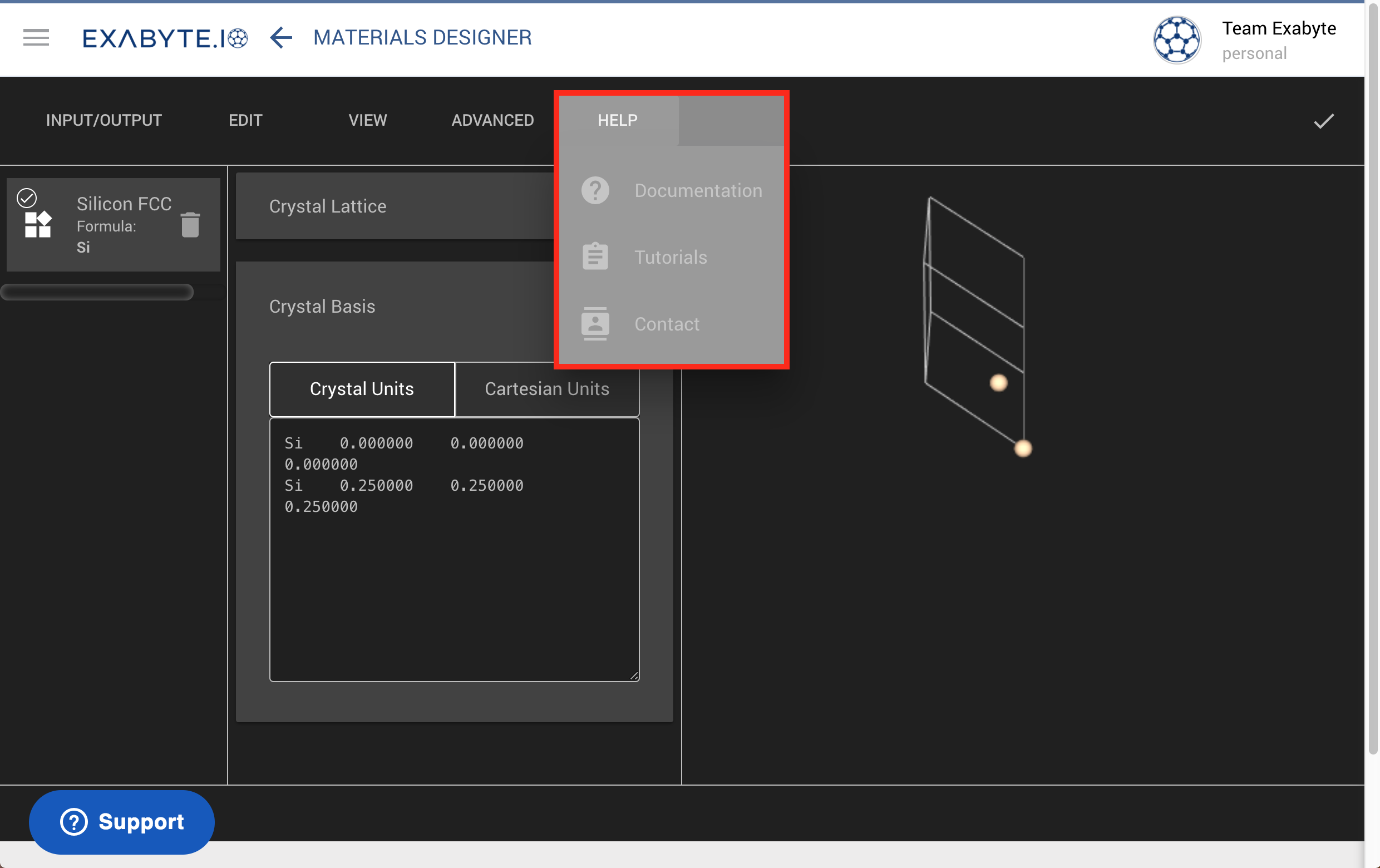Click the checkmark icon to save changes
The image size is (1380, 868).
[x=1323, y=120]
